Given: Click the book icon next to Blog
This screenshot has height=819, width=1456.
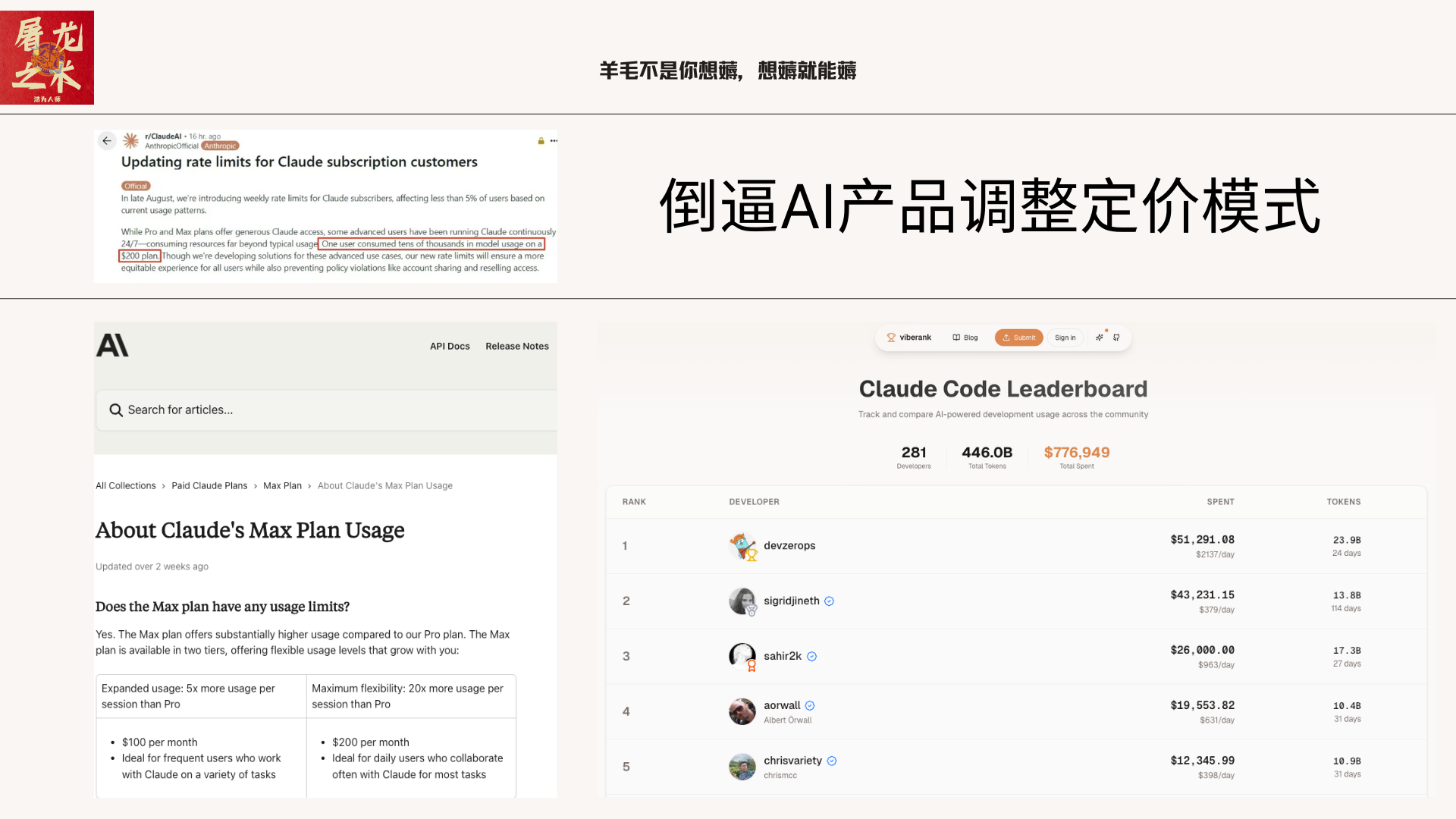Looking at the screenshot, I should (x=956, y=337).
